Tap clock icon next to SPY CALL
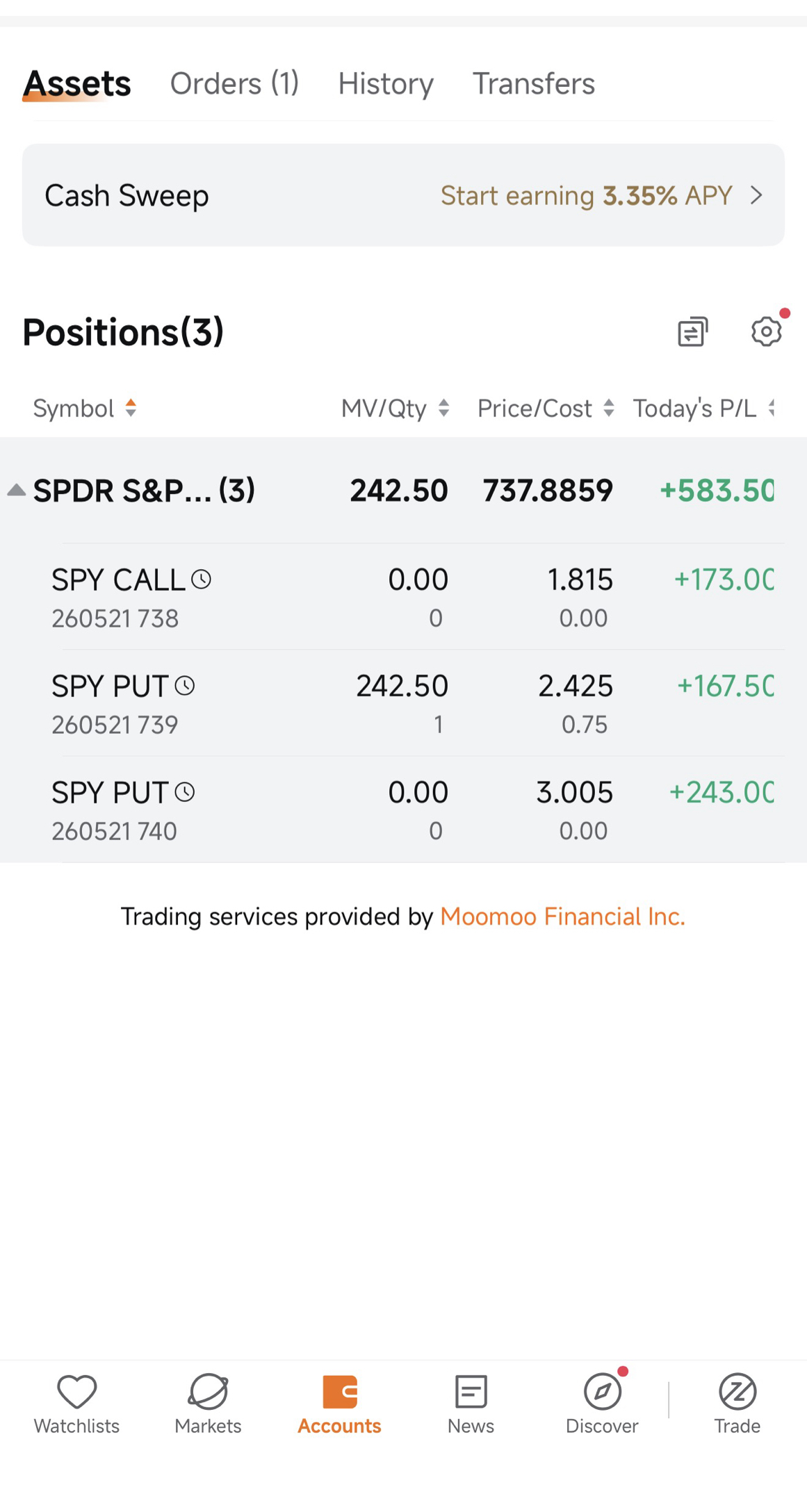Image resolution: width=807 pixels, height=1512 pixels. pos(202,579)
